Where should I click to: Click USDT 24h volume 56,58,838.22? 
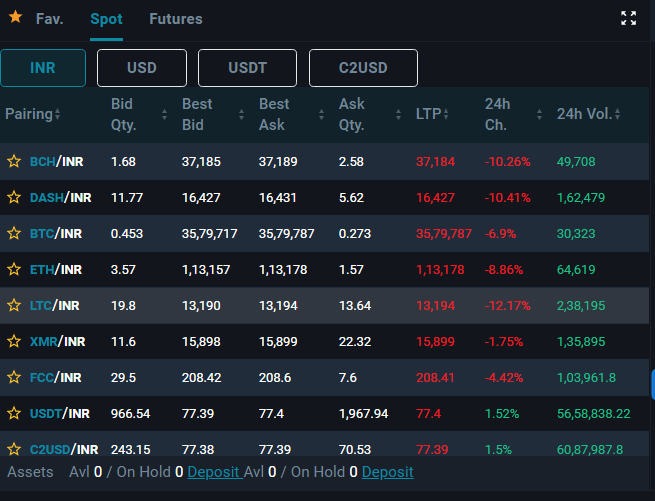pyautogui.click(x=593, y=414)
